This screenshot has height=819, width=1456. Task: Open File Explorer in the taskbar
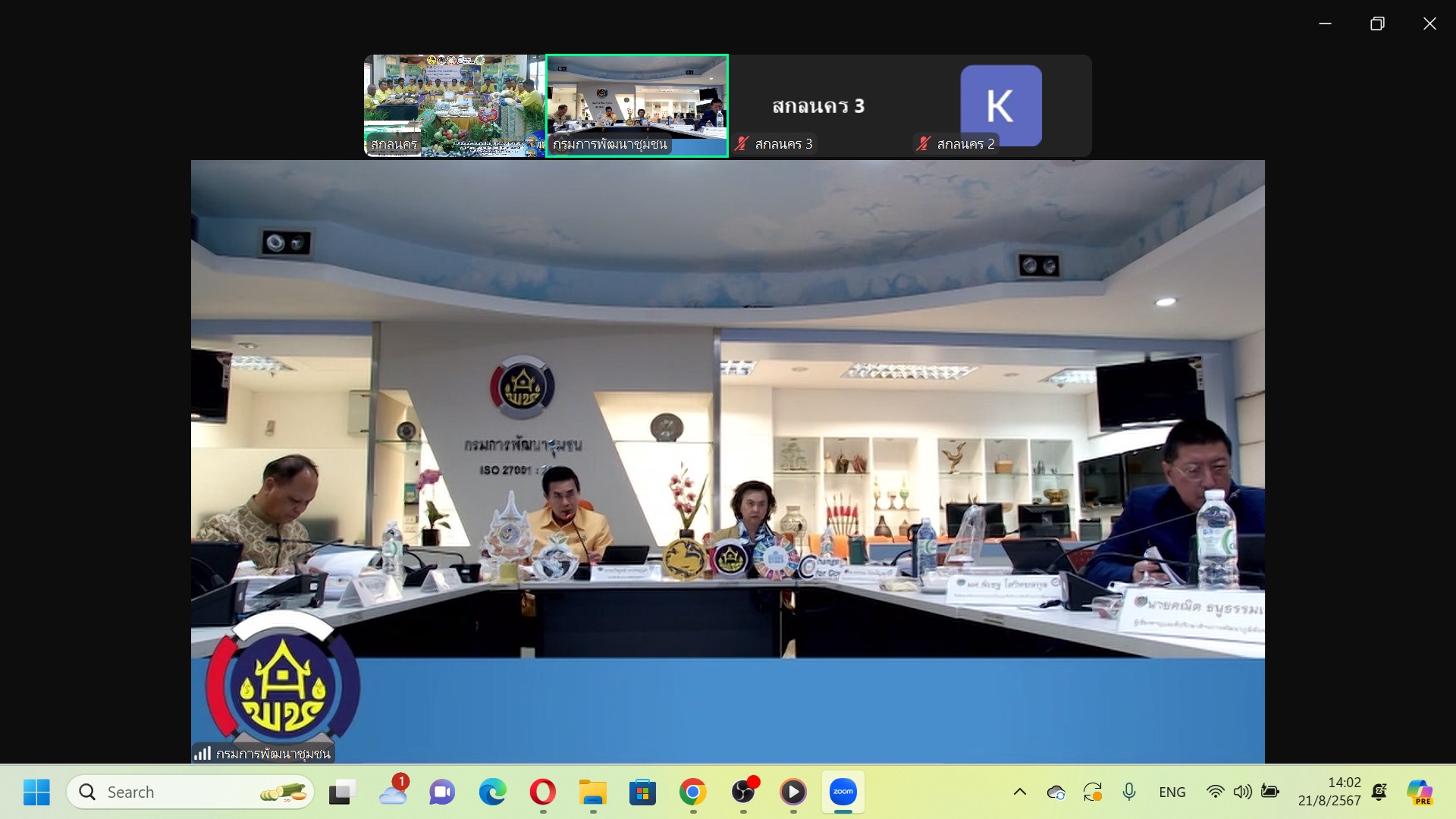pos(592,792)
